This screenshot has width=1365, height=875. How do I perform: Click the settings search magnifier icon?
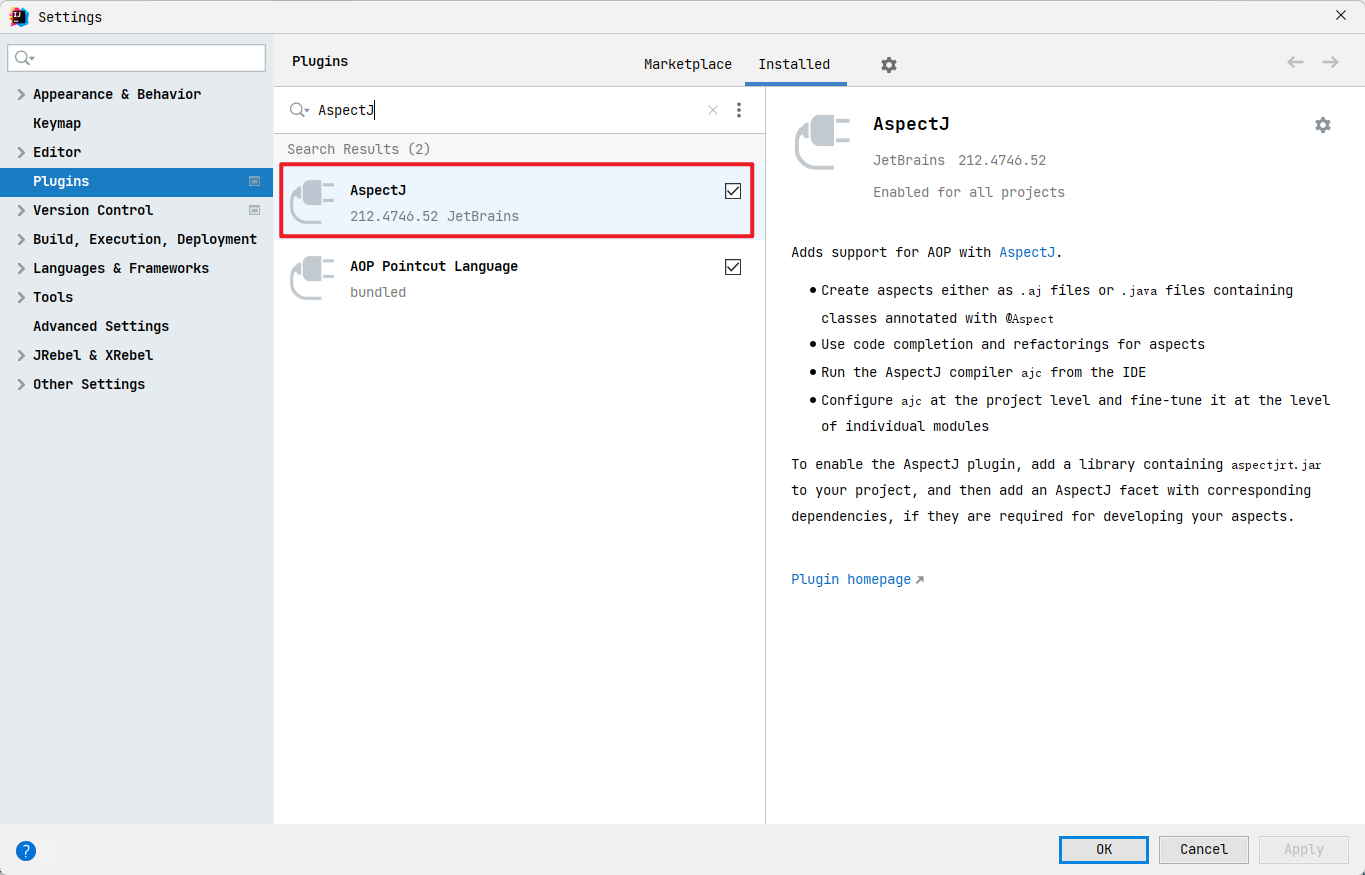(24, 58)
